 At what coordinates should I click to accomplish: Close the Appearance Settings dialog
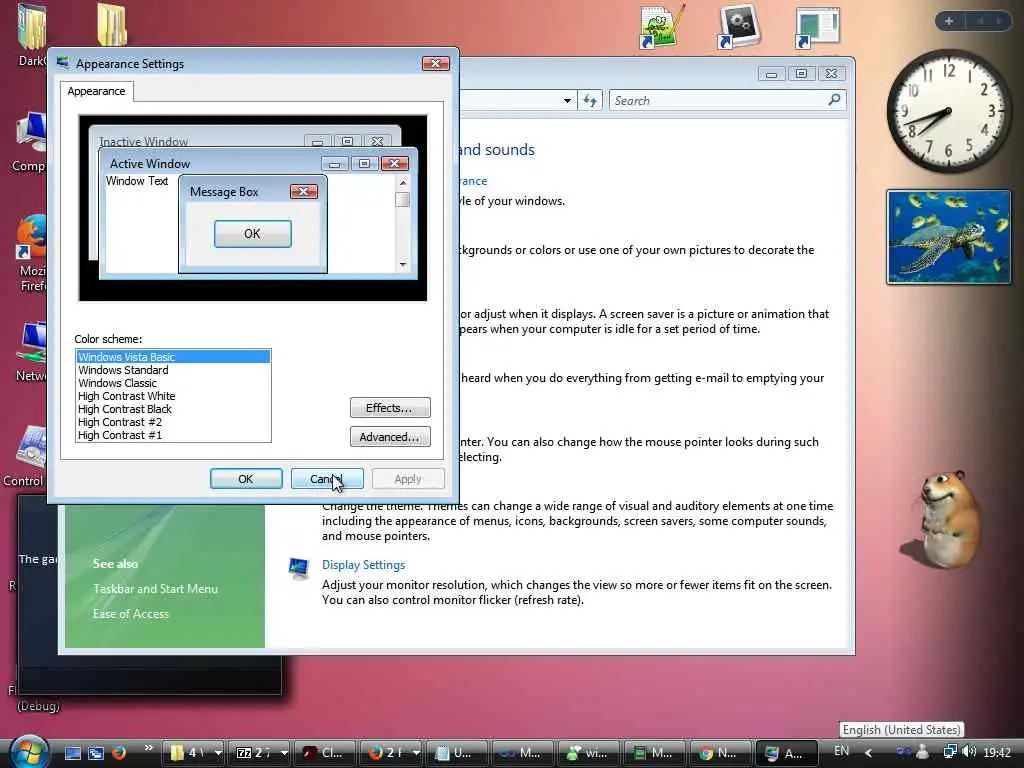click(x=435, y=63)
